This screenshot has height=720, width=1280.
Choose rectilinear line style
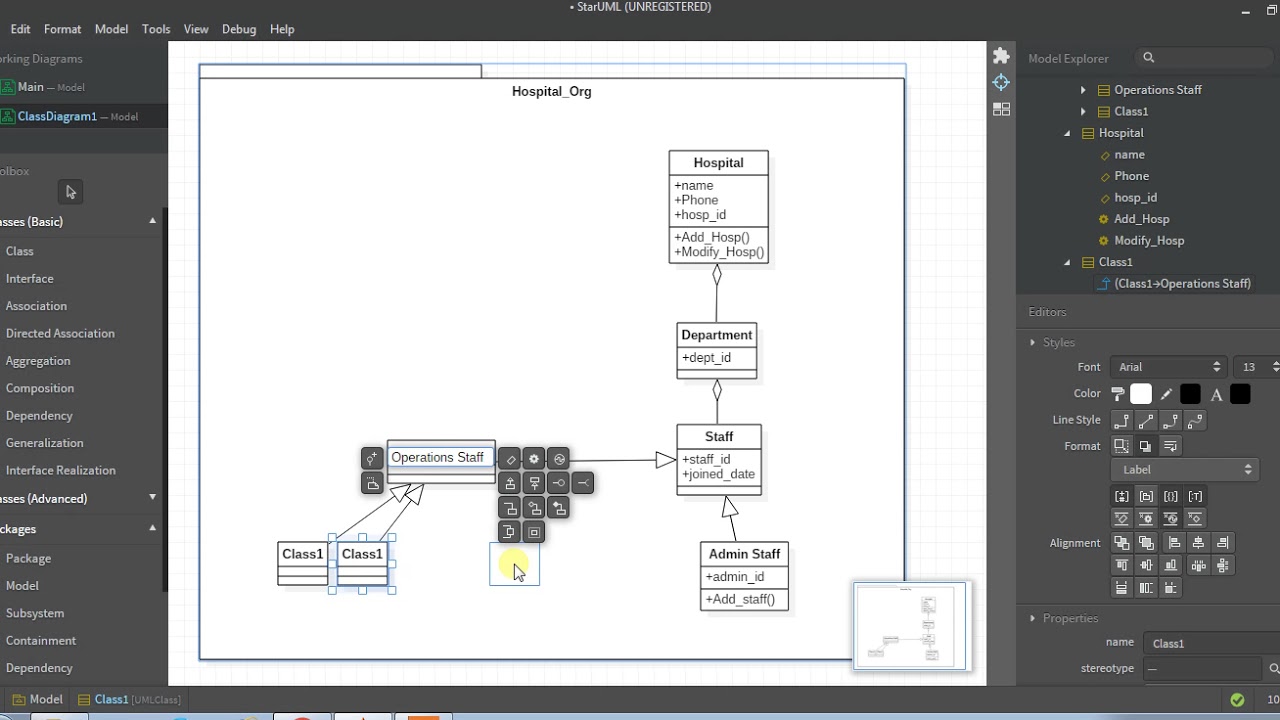(1122, 420)
